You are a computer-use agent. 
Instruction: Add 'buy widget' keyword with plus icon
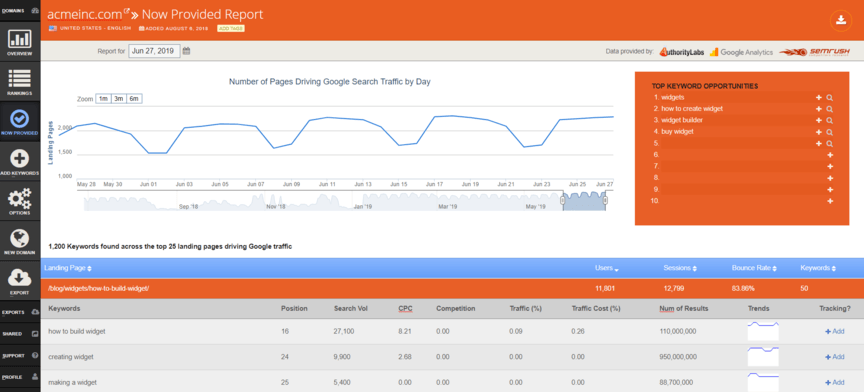point(819,132)
